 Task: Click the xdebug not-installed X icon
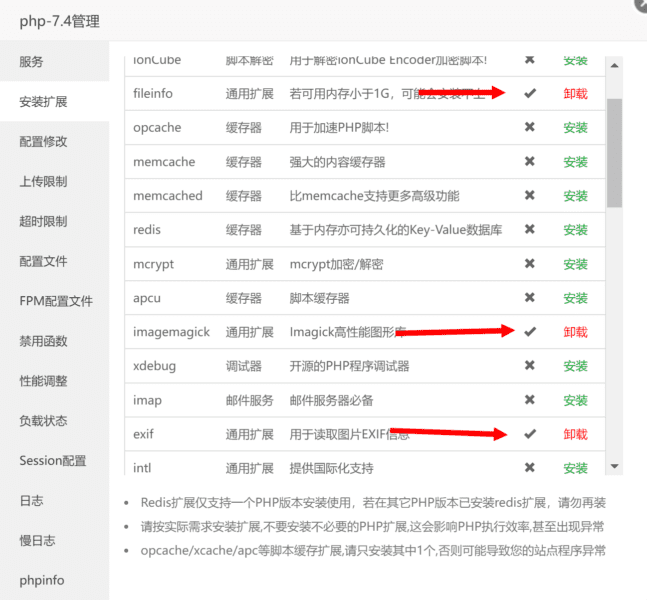click(x=529, y=365)
